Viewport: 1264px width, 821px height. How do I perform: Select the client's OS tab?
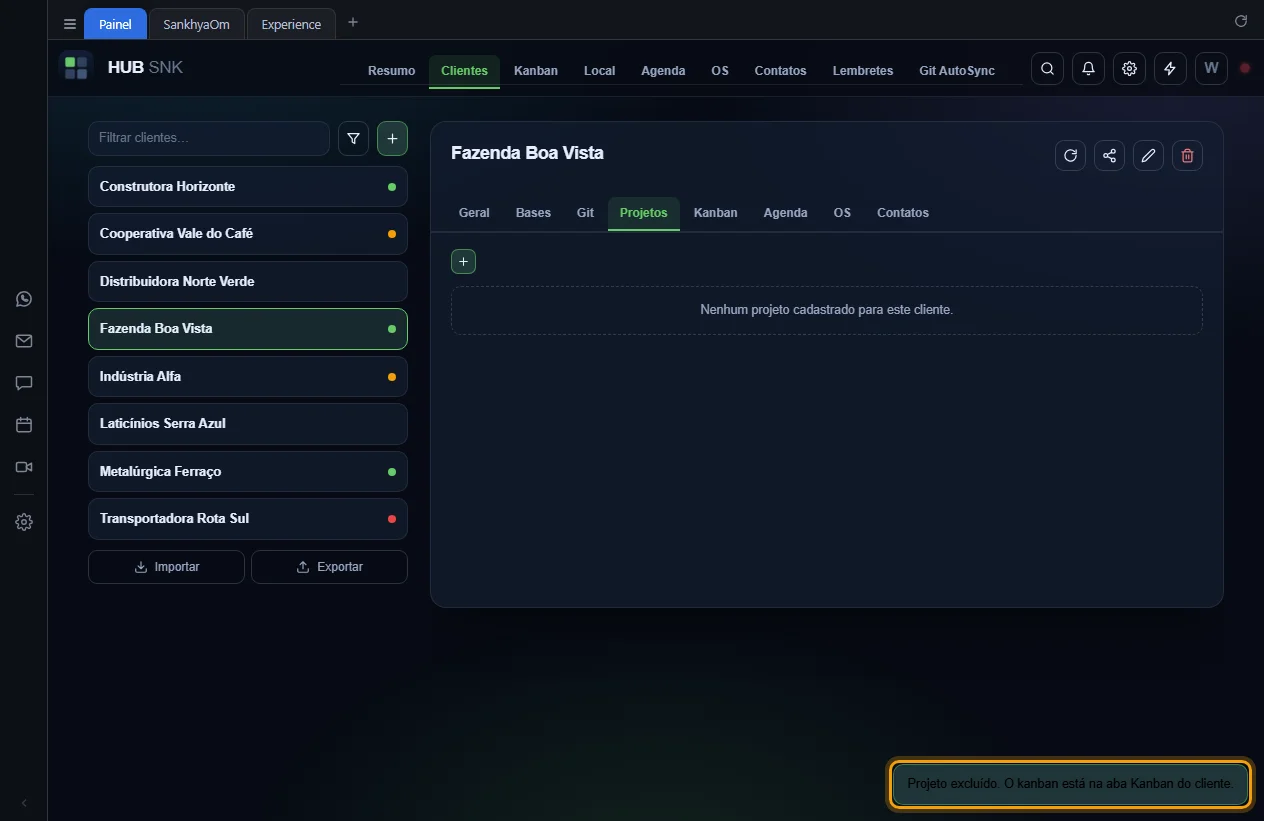[x=842, y=213]
